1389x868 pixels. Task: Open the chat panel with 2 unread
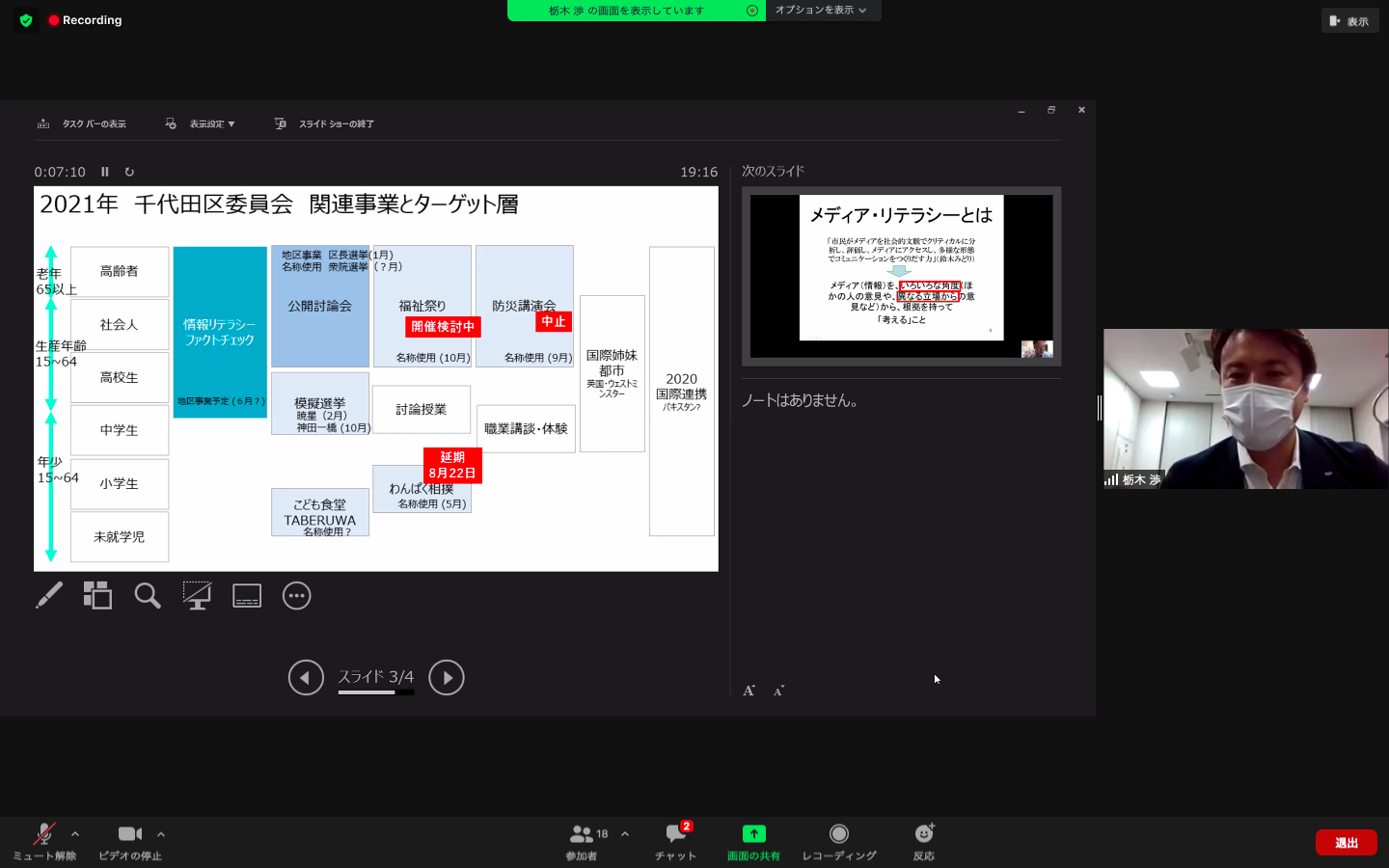(x=675, y=840)
